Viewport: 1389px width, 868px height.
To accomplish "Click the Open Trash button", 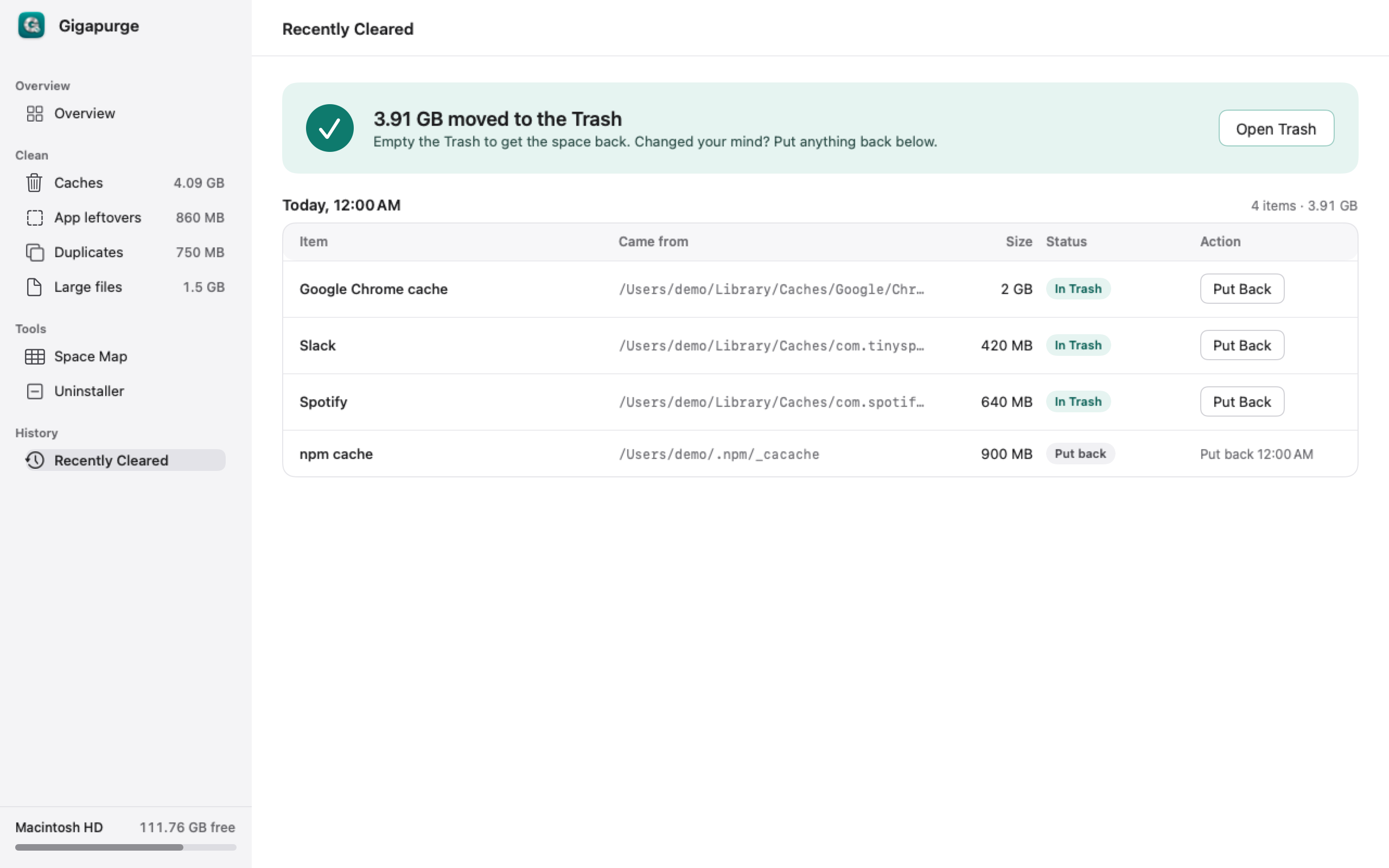I will [1276, 129].
